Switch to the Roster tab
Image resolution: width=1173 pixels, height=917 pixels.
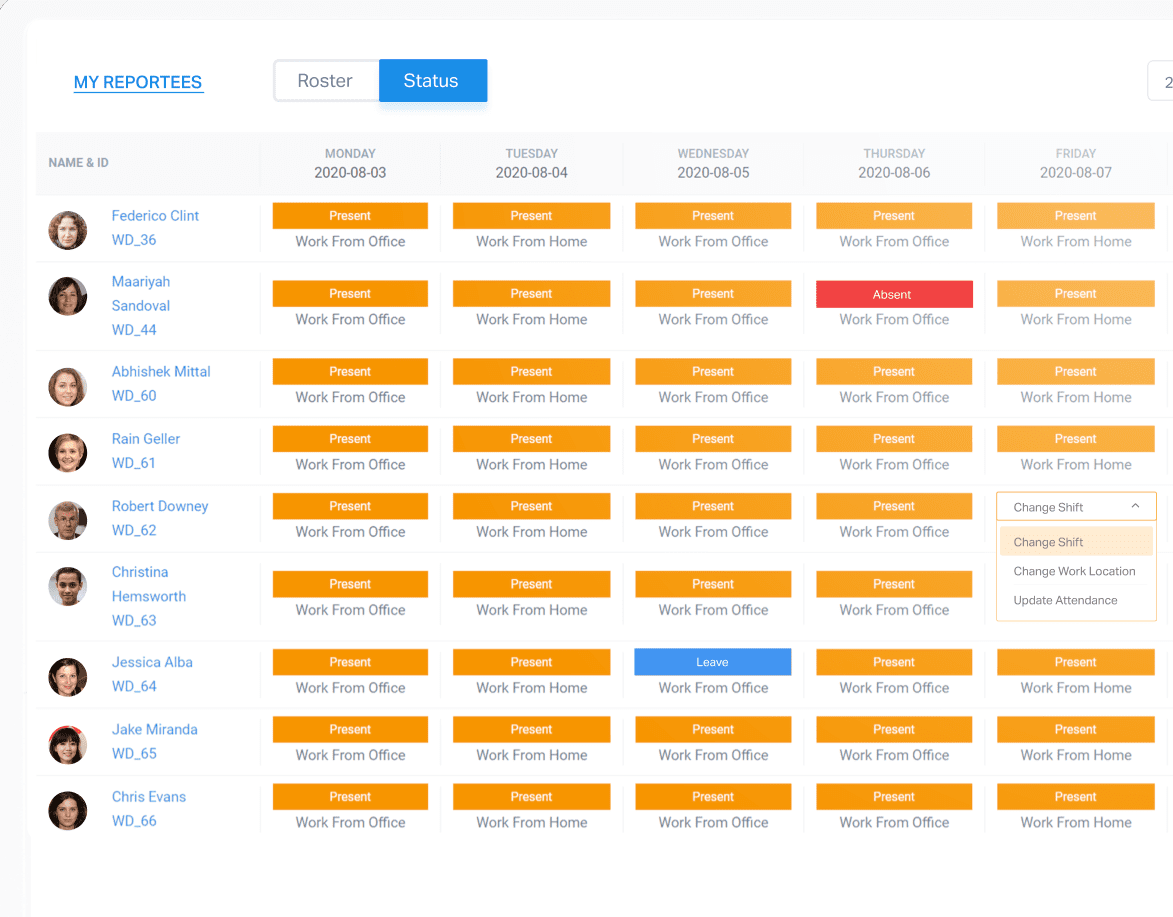coord(326,81)
